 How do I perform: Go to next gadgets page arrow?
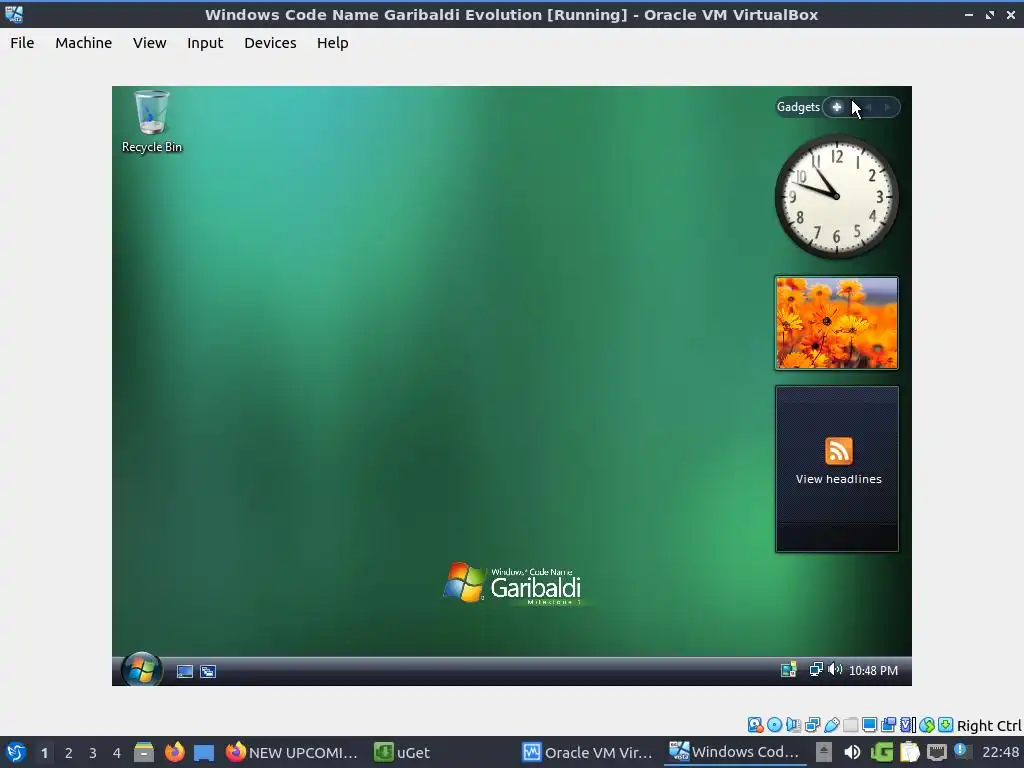[x=887, y=107]
